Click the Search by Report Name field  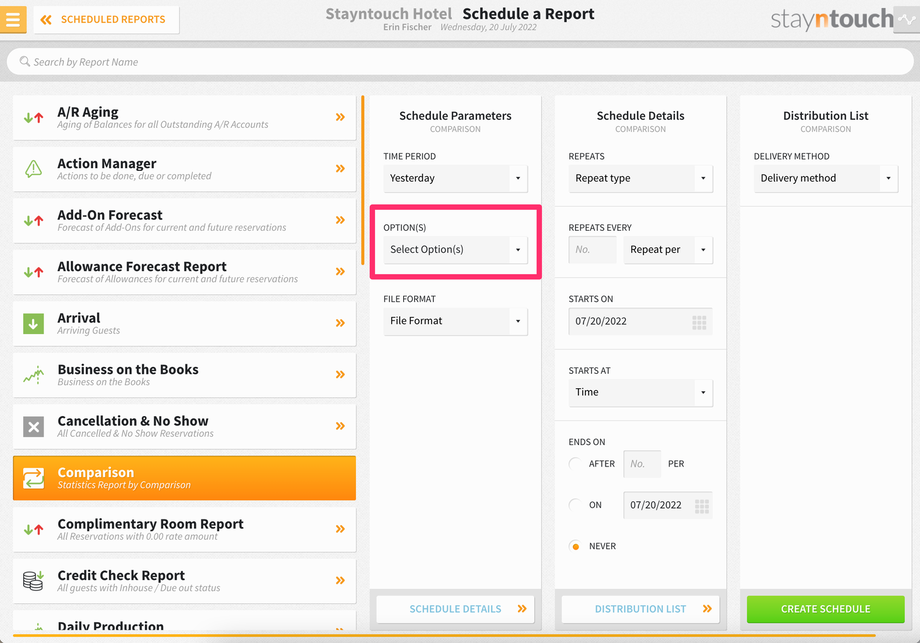tap(460, 62)
